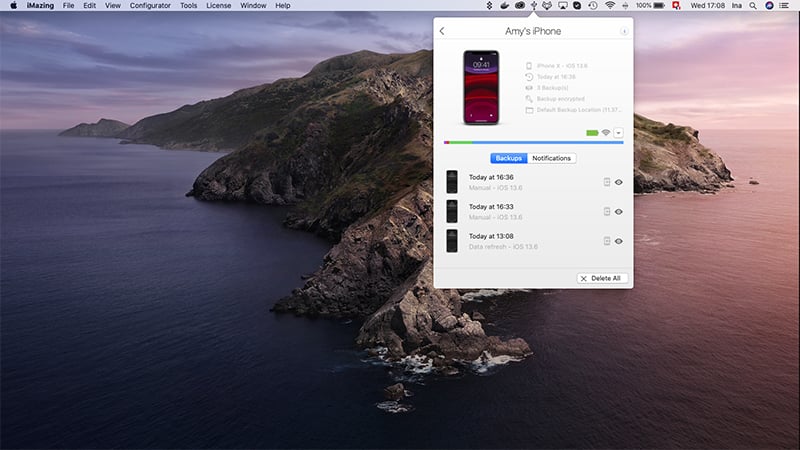This screenshot has height=450, width=800.
Task: Open the Notification Center list icon
Action: coord(784,6)
